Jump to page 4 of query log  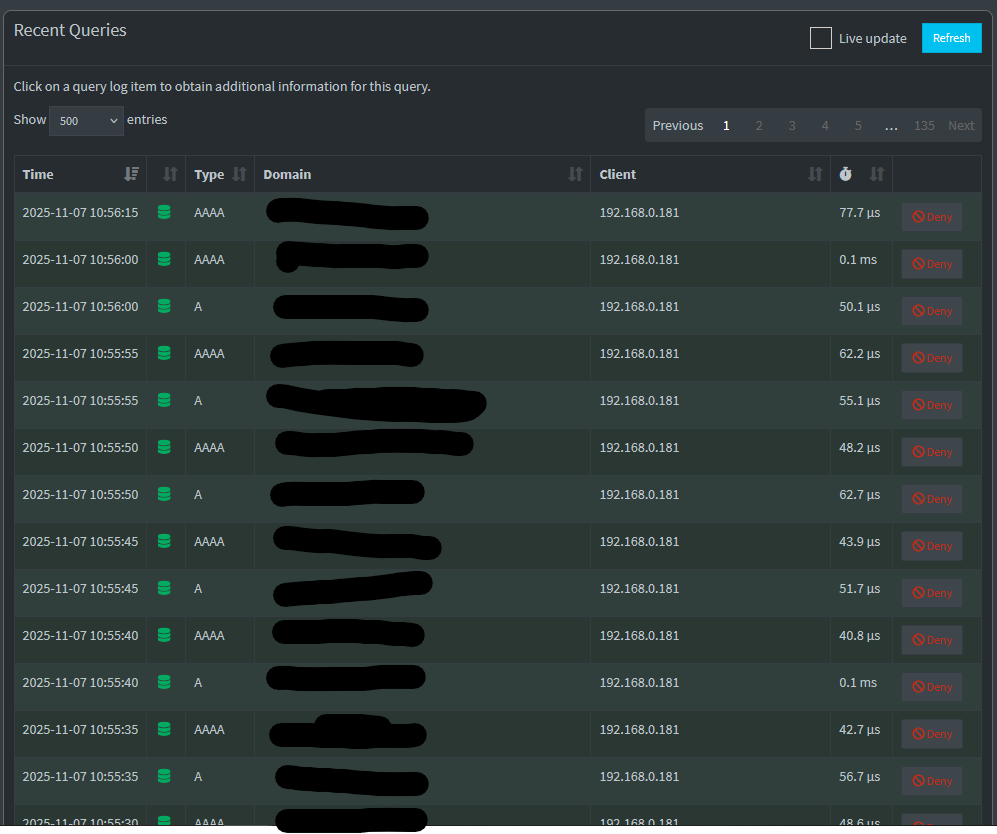(825, 126)
